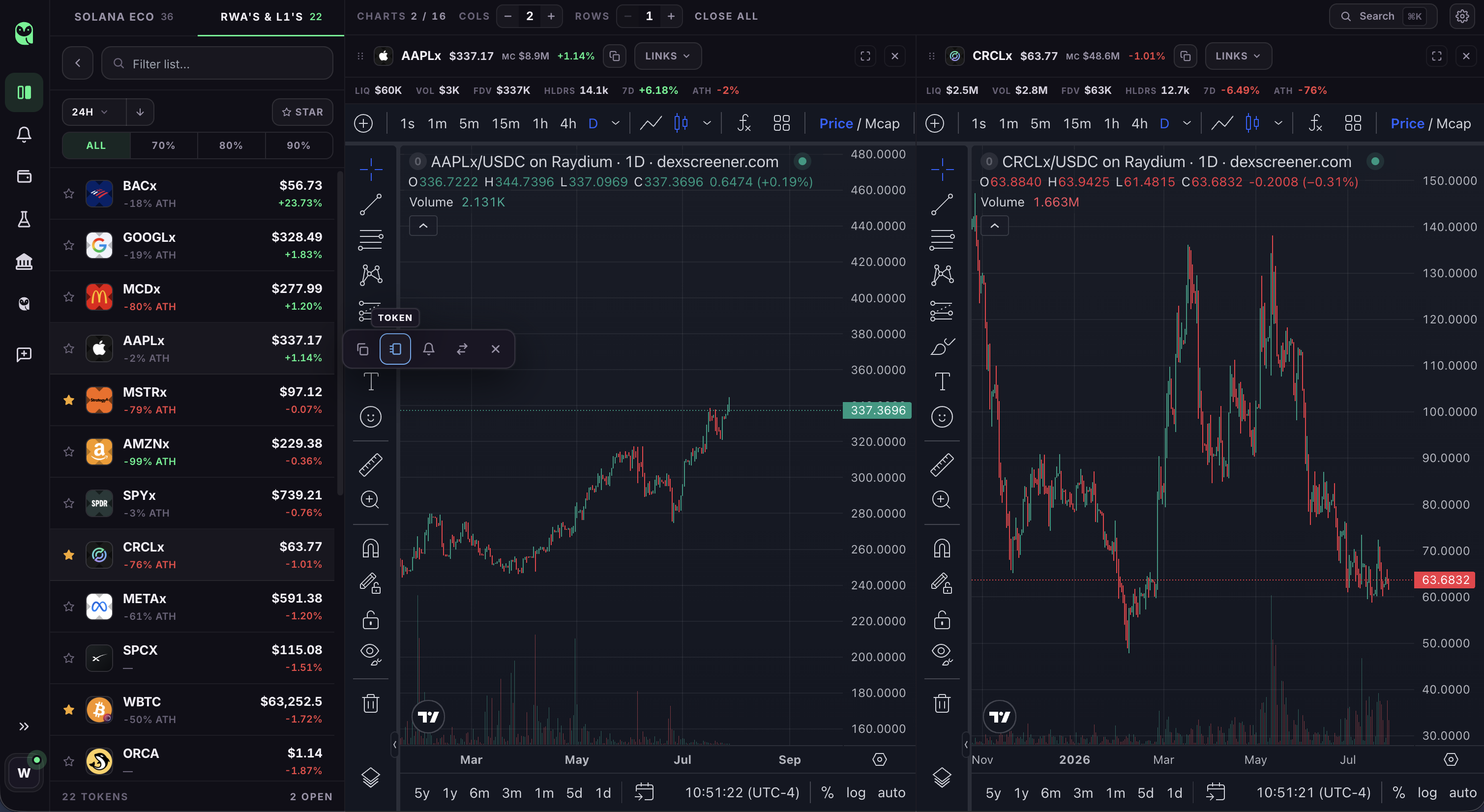
Task: Open emoji sticker tool on AAPLx chart
Action: (370, 416)
